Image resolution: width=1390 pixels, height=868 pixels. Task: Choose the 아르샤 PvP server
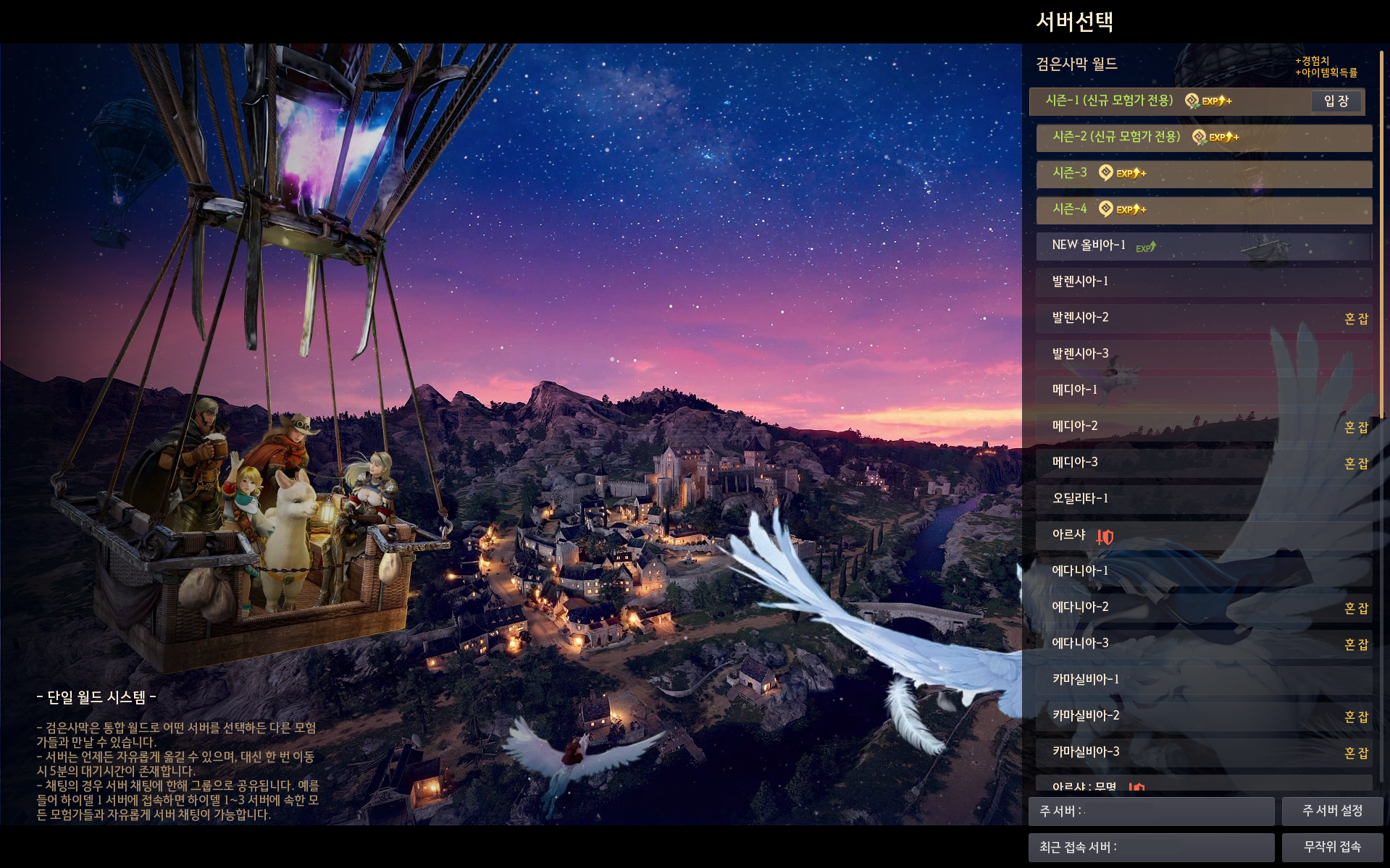tap(1204, 536)
